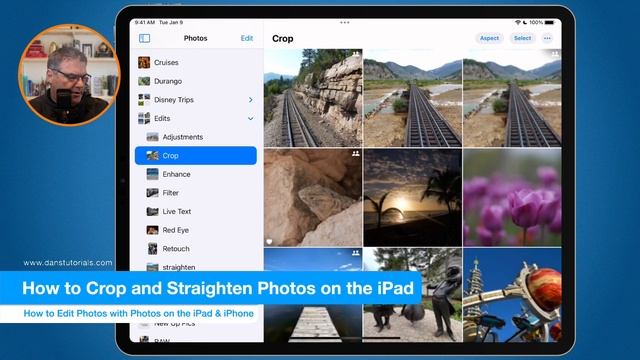Click the Live Text album thumbnail icon

(x=152, y=211)
